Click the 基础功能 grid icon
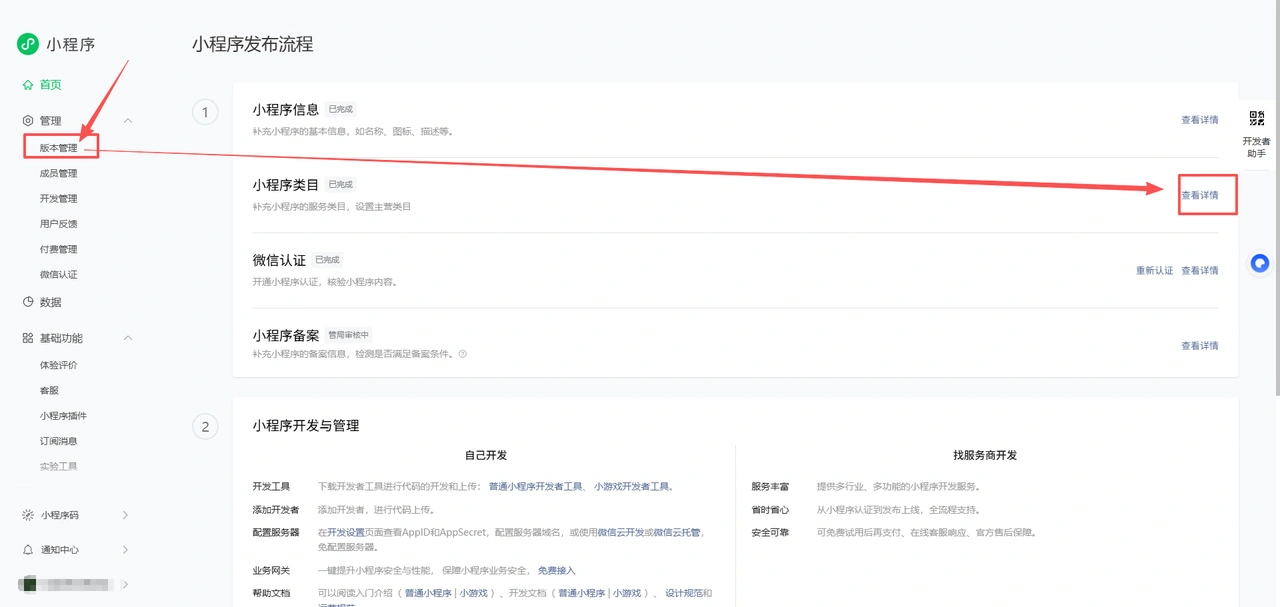This screenshot has height=607, width=1280. (x=28, y=338)
